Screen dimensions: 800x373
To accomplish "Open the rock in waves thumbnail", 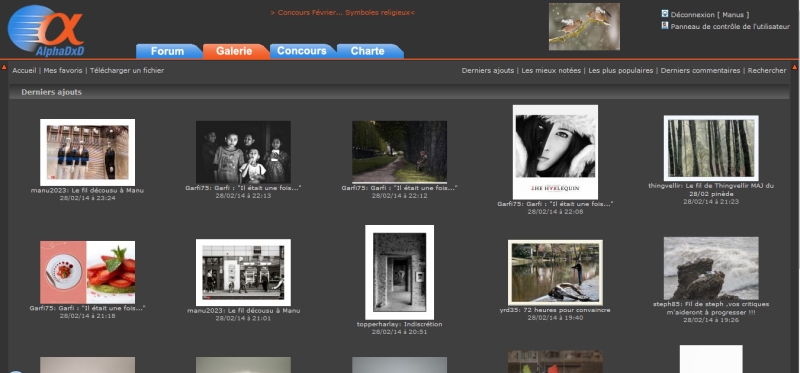I will click(711, 268).
